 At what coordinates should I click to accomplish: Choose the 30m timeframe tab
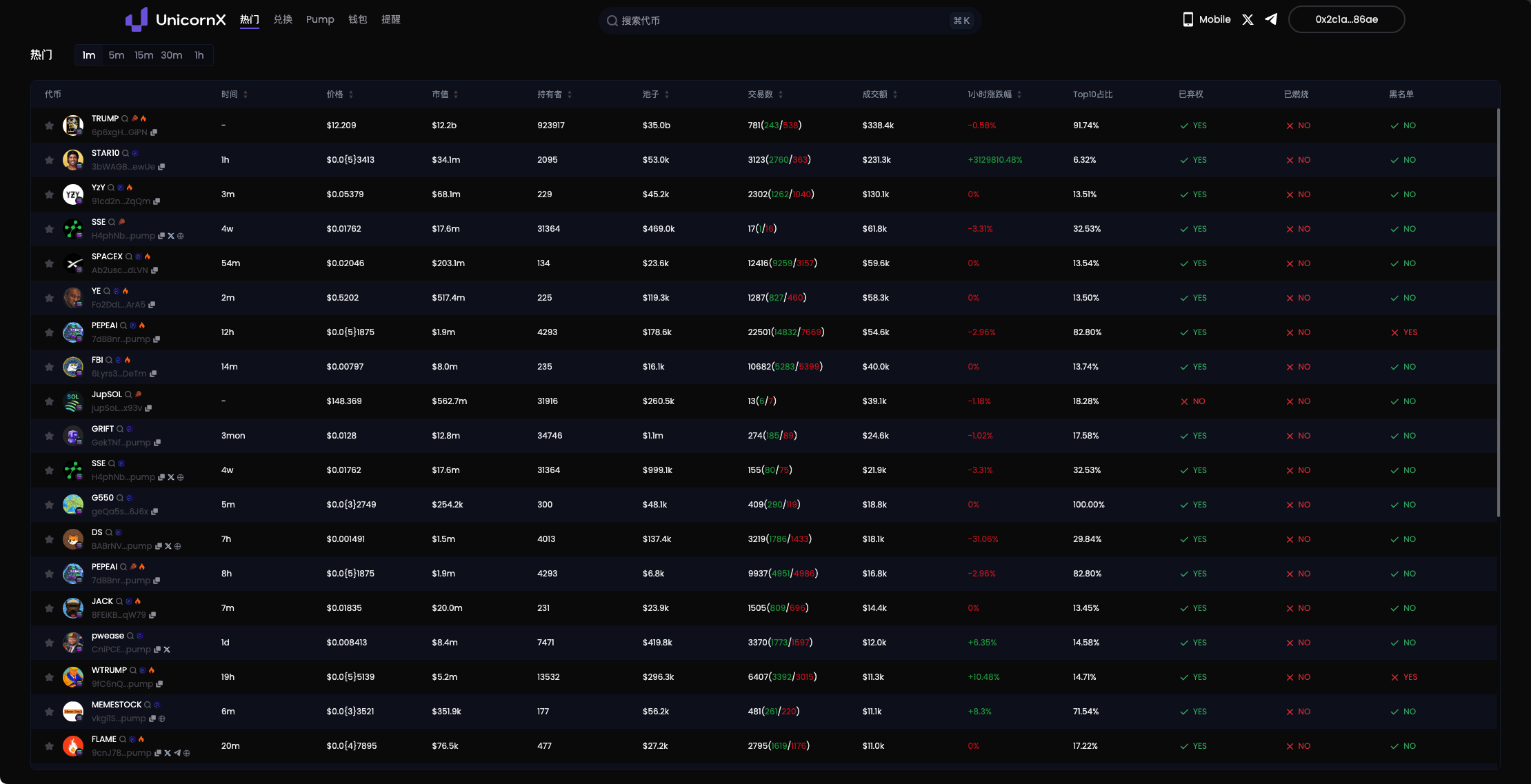coord(172,55)
